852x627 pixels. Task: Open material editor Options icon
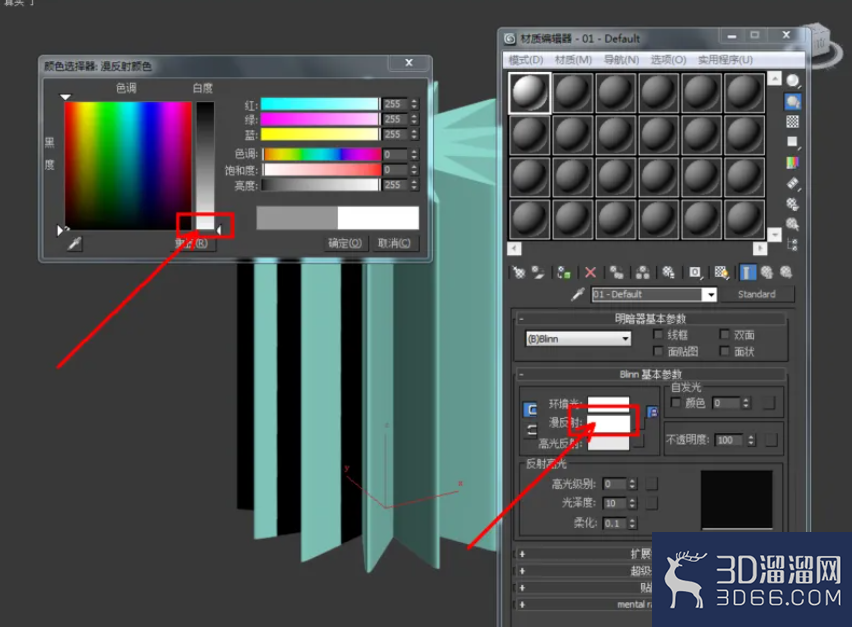pos(793,204)
